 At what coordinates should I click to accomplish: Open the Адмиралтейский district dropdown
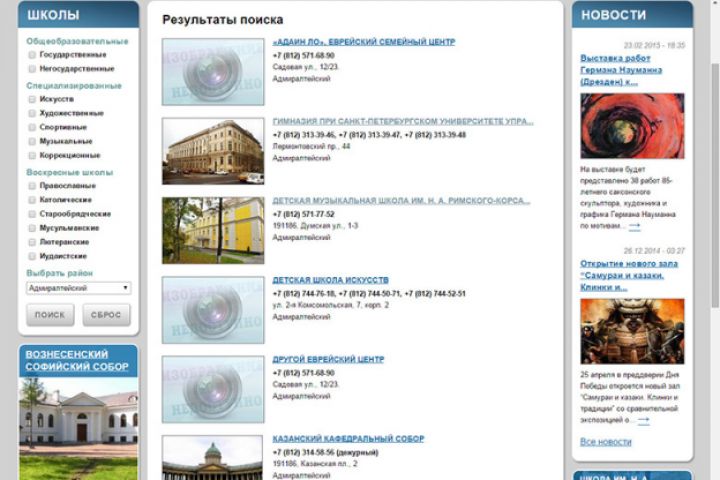click(x=79, y=288)
